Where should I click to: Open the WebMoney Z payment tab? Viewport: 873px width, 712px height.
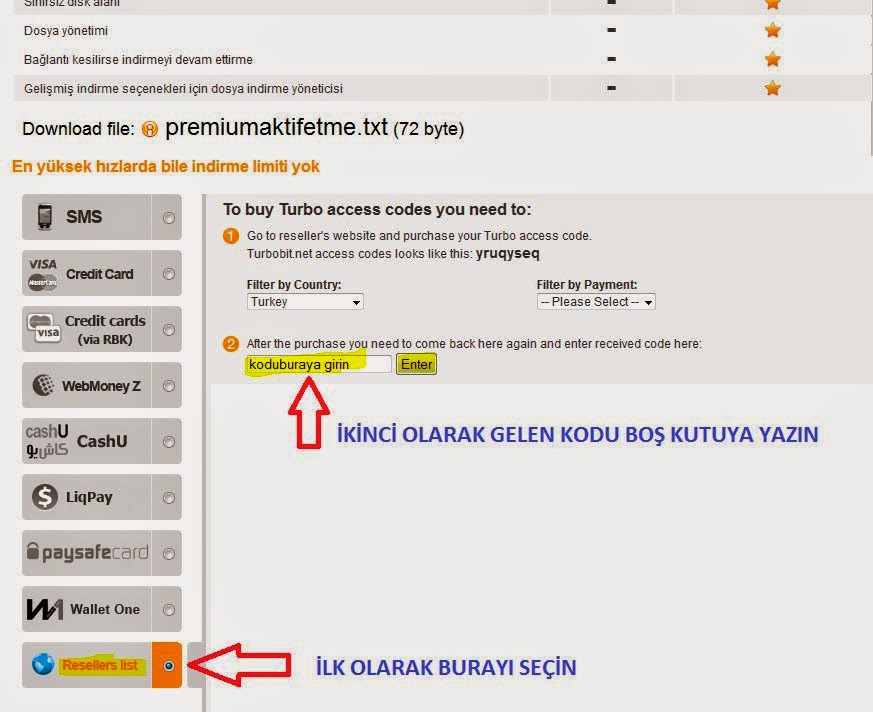tap(102, 385)
